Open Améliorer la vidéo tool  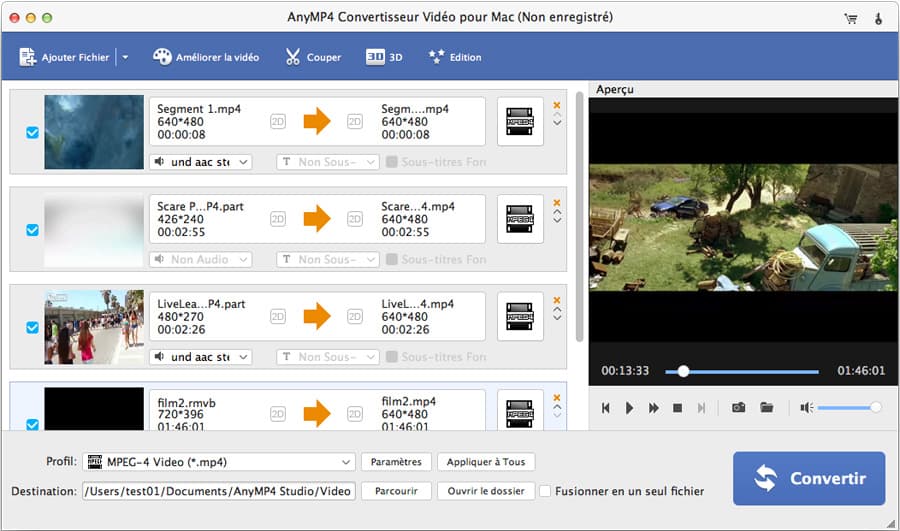tap(206, 57)
